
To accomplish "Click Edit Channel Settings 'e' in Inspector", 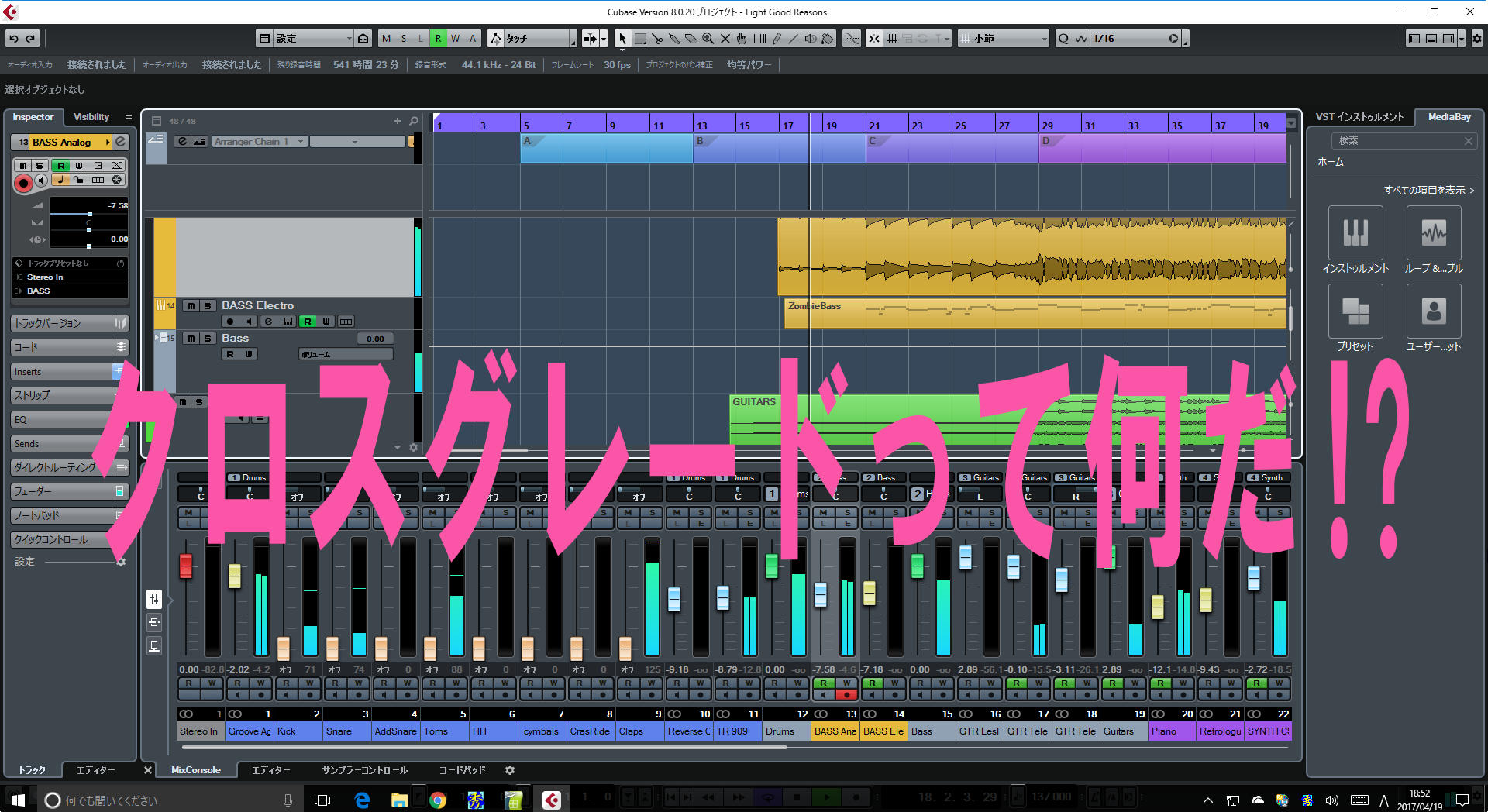I will 121,142.
